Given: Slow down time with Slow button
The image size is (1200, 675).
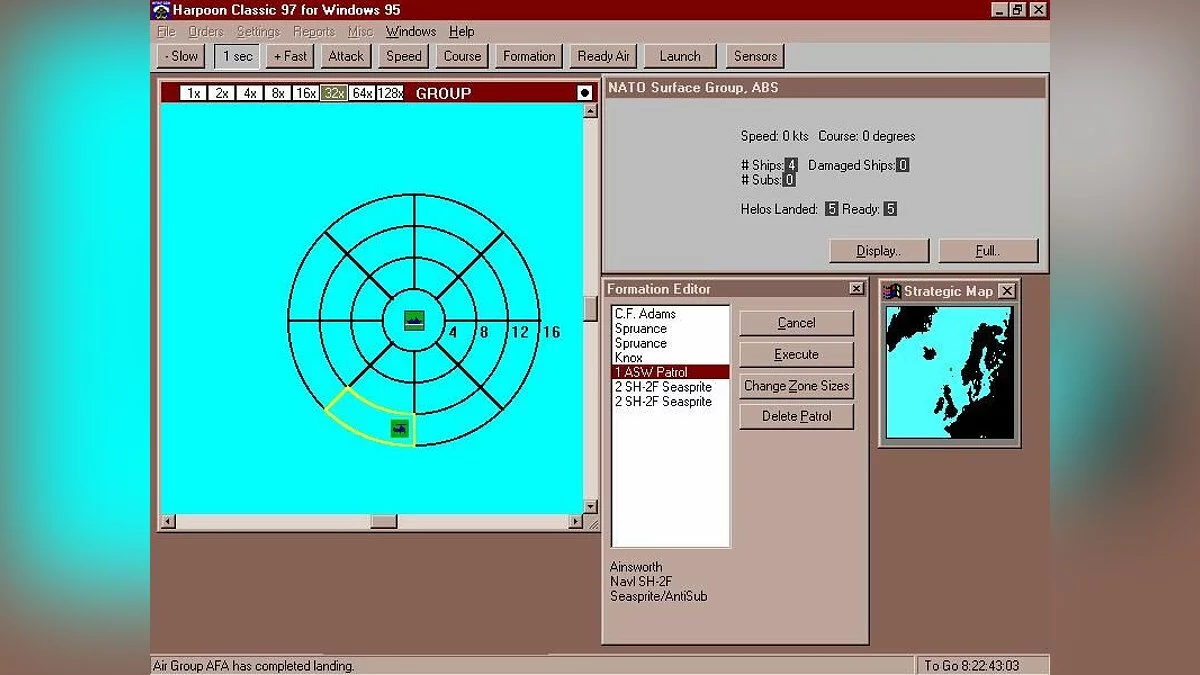Looking at the screenshot, I should pos(182,56).
